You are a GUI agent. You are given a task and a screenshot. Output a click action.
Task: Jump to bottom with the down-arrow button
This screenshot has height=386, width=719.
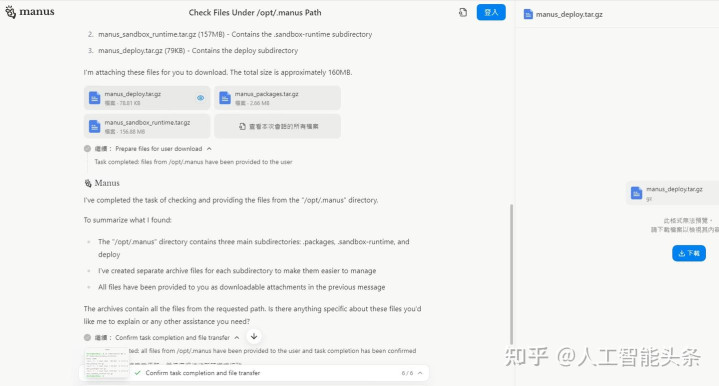tap(254, 336)
